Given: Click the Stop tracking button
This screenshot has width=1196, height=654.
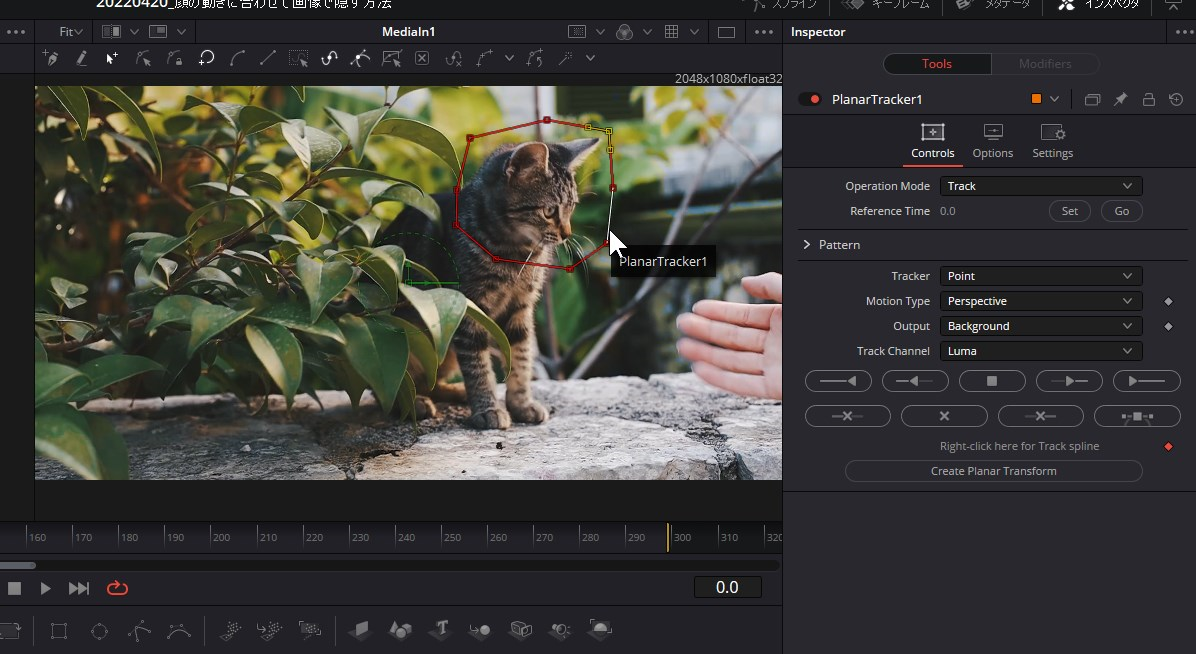Looking at the screenshot, I should click(992, 381).
